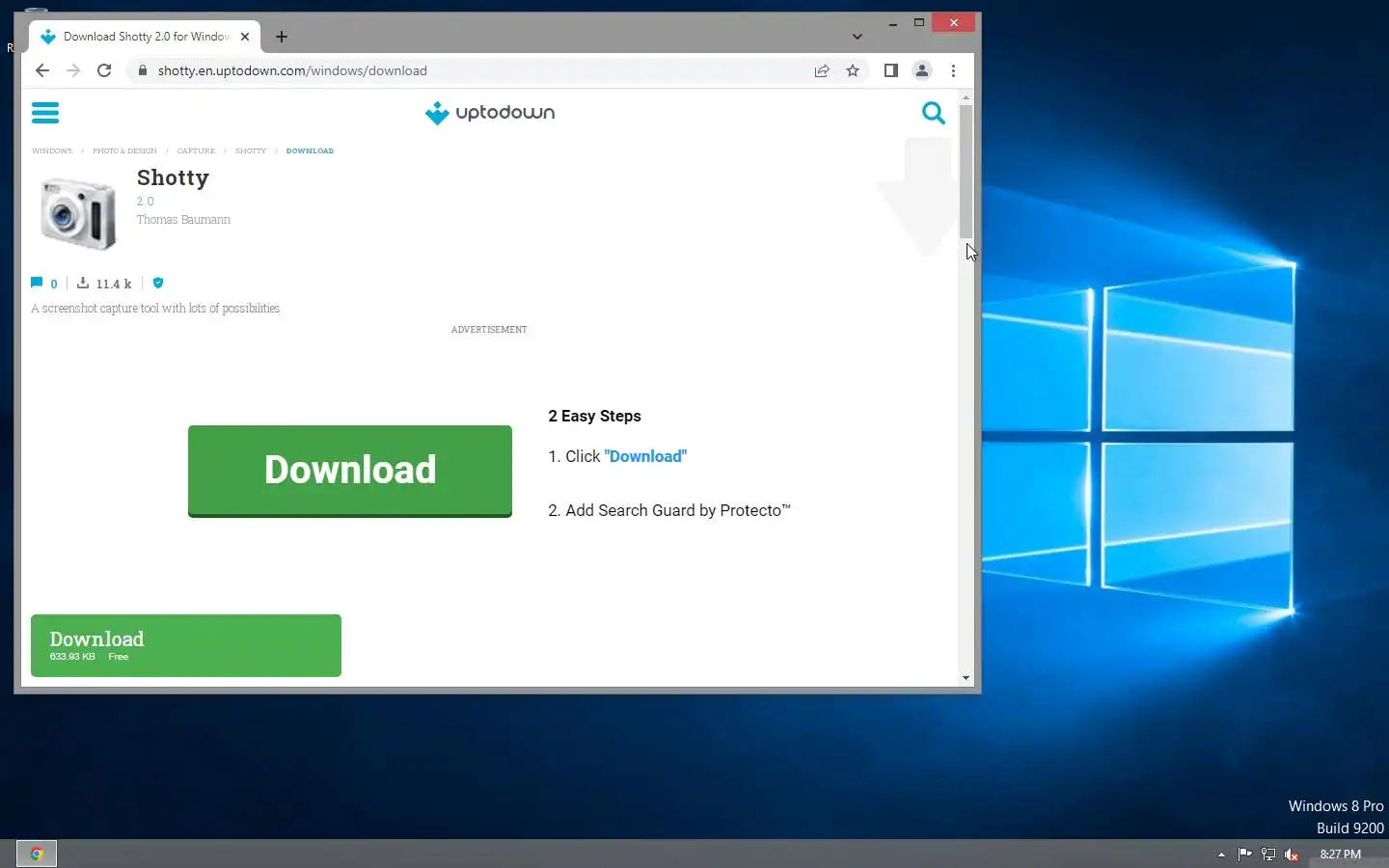Click the Thomas Baumann author name

coord(183,220)
